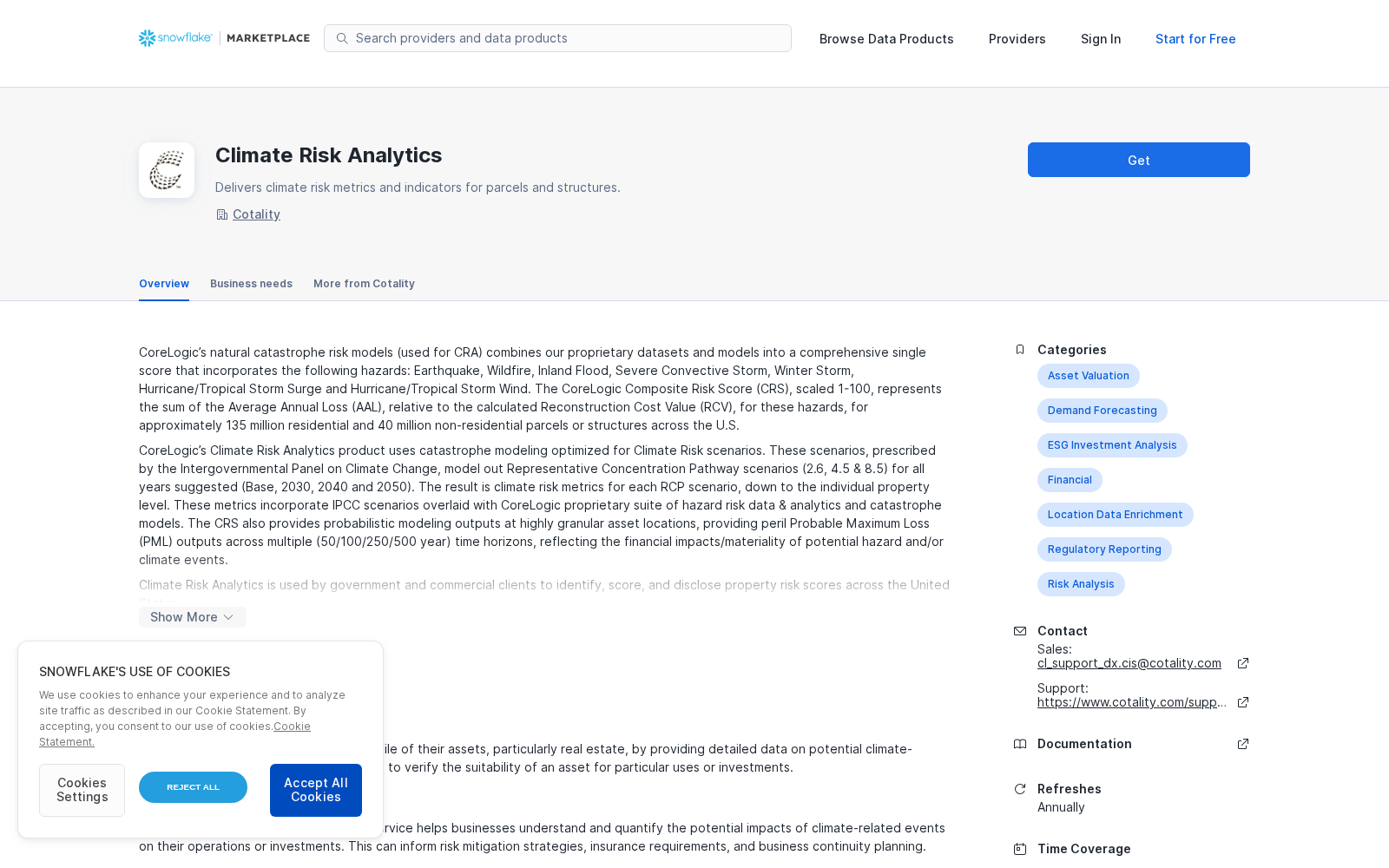
Task: Click 'SNOWFLAKE'S USE OF COOKIES' heading
Action: [x=135, y=672]
